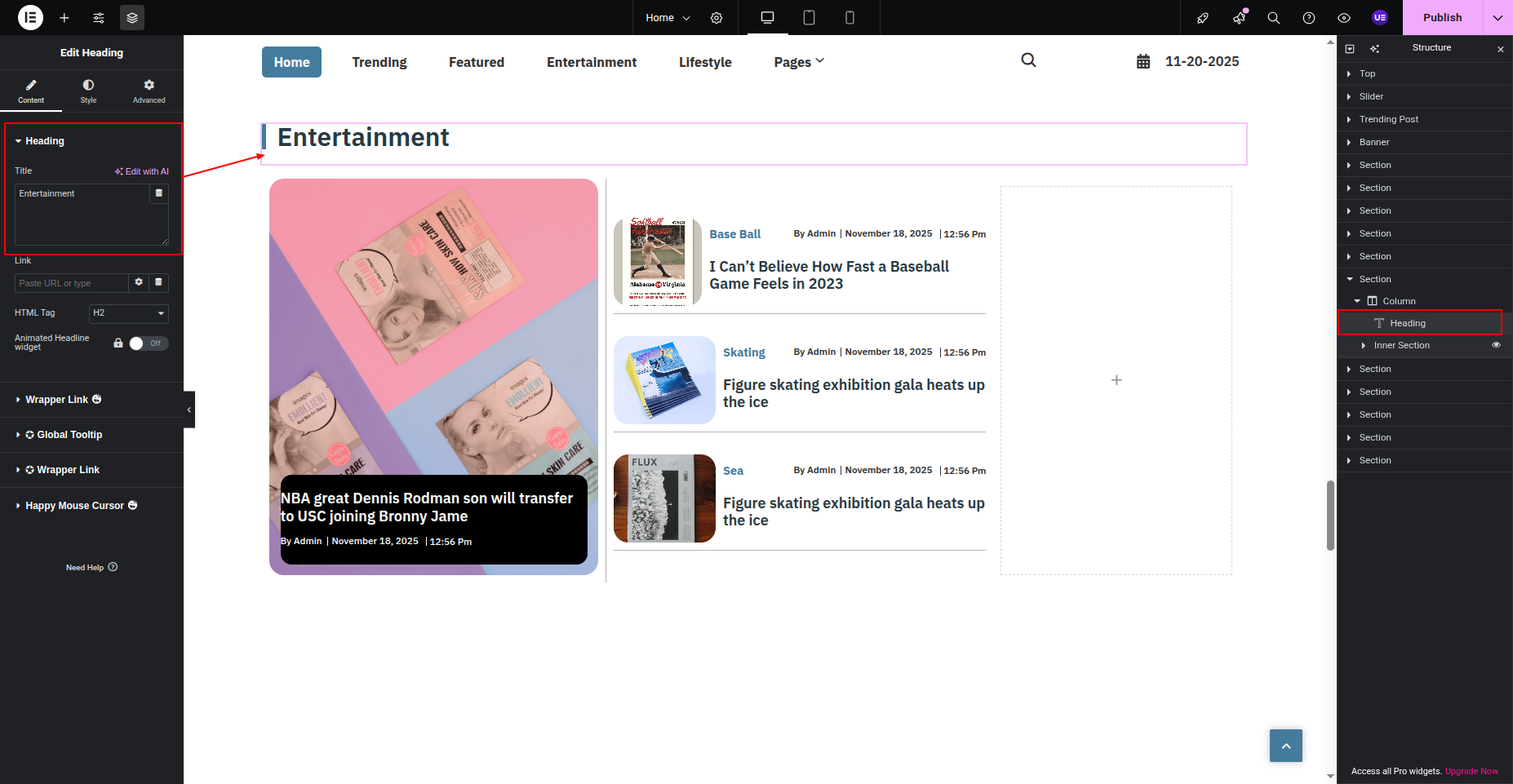Screen dimensions: 1513x784
Task: Switch to the Style tab
Action: point(88,91)
